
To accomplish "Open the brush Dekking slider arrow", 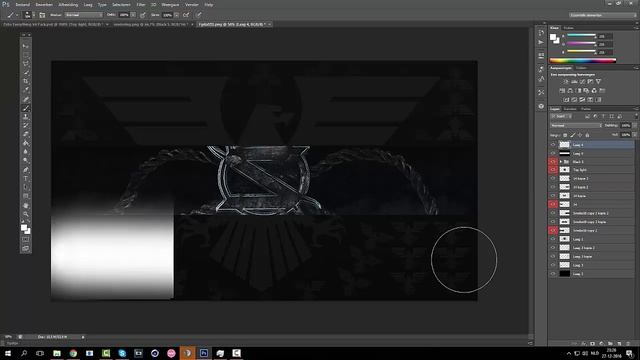I will click(133, 15).
